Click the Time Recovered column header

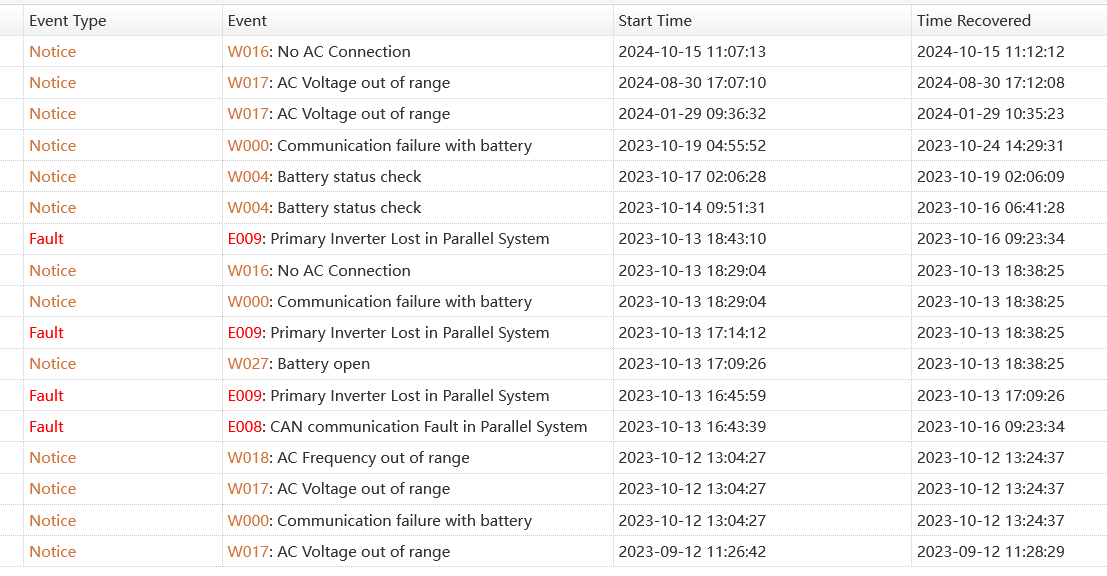tap(973, 20)
